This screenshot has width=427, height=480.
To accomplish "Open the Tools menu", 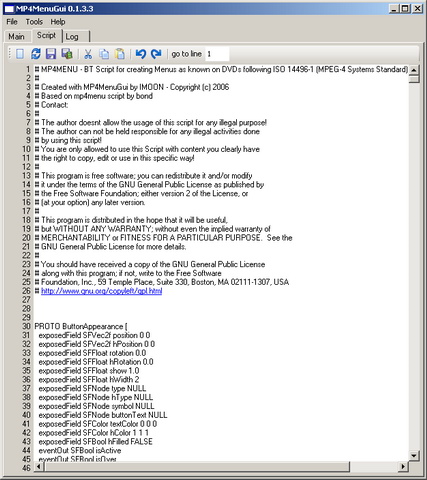I will [x=34, y=22].
